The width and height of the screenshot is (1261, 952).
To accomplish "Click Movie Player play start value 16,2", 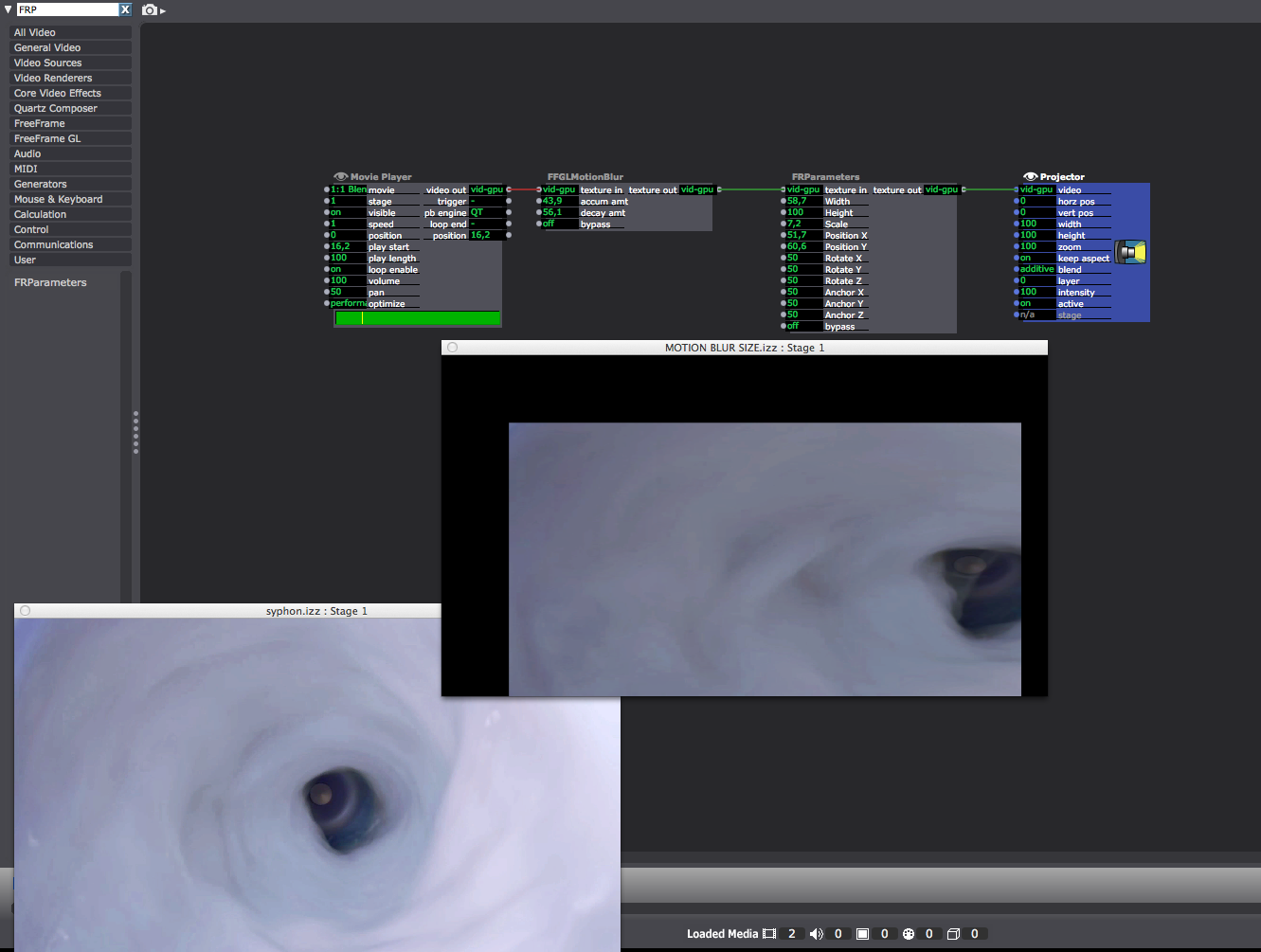I will [347, 246].
